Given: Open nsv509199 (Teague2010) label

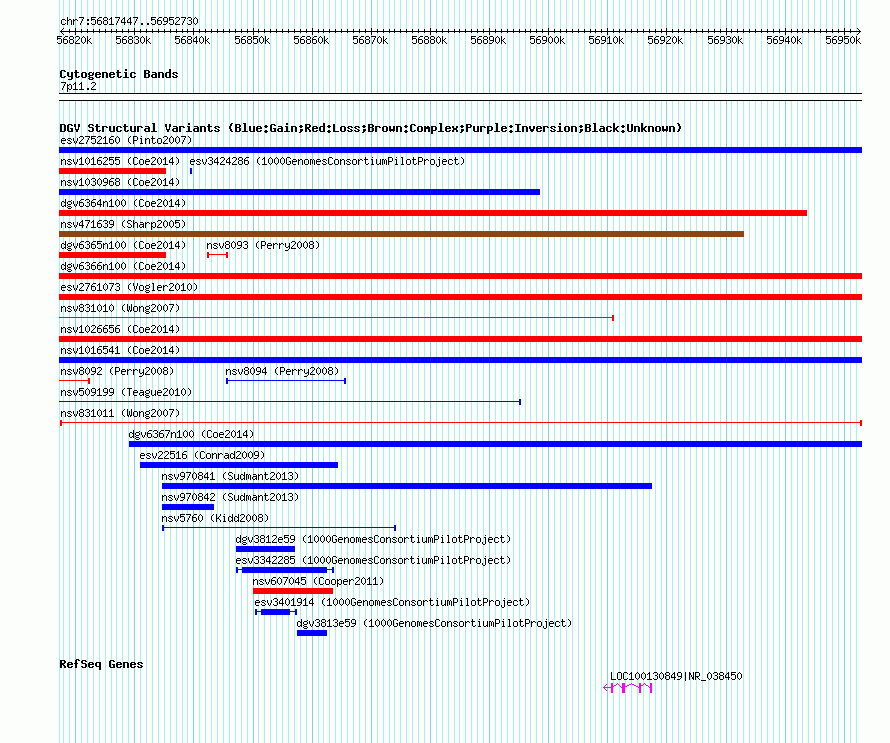Looking at the screenshot, I should [126, 392].
